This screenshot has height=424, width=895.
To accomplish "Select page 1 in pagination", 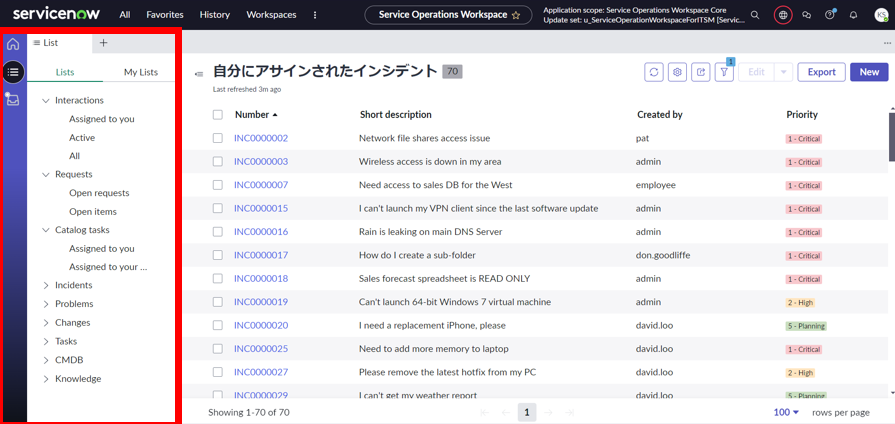I will 527,413.
